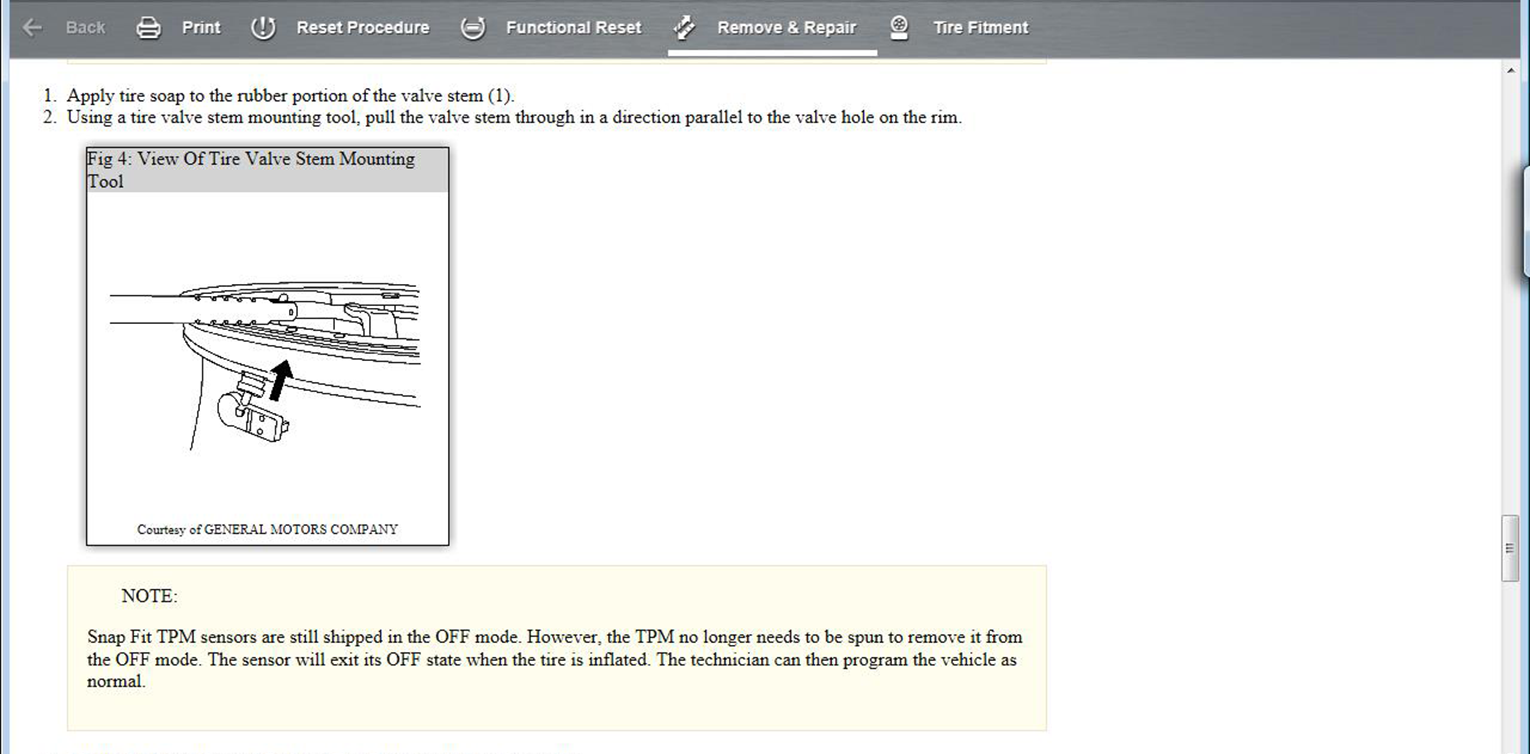Go to the Functional Reset tab label
Image resolution: width=1530 pixels, height=754 pixels.
click(x=573, y=28)
